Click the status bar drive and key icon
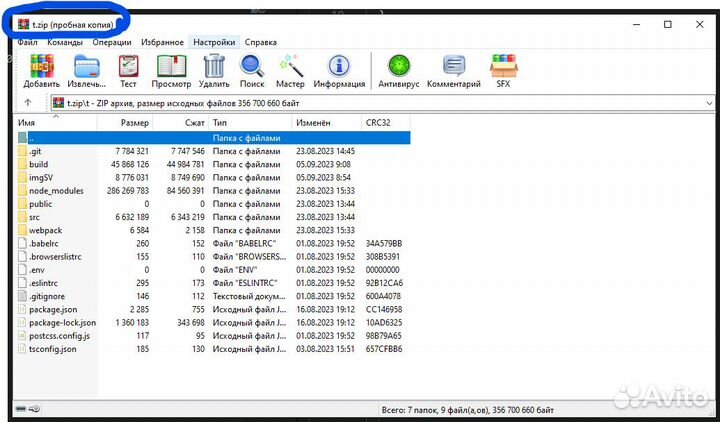Screen dimensions: 720x422 (28, 409)
